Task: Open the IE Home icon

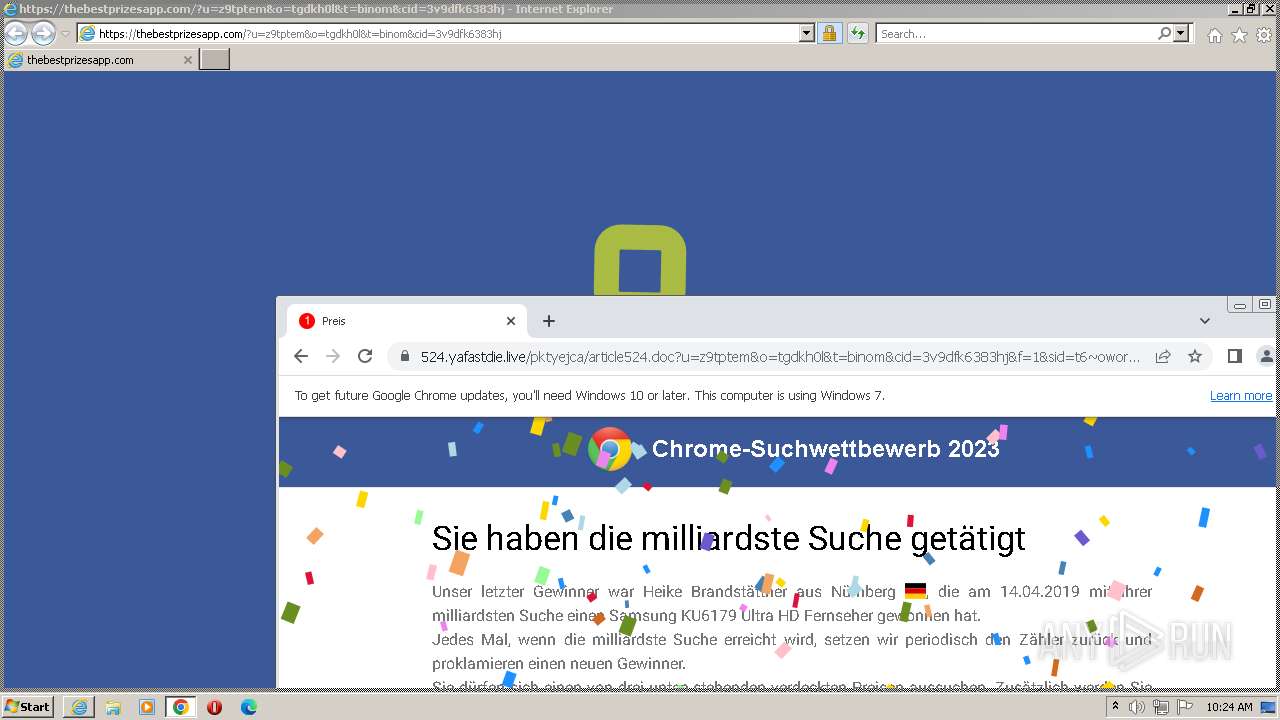Action: tap(1214, 35)
